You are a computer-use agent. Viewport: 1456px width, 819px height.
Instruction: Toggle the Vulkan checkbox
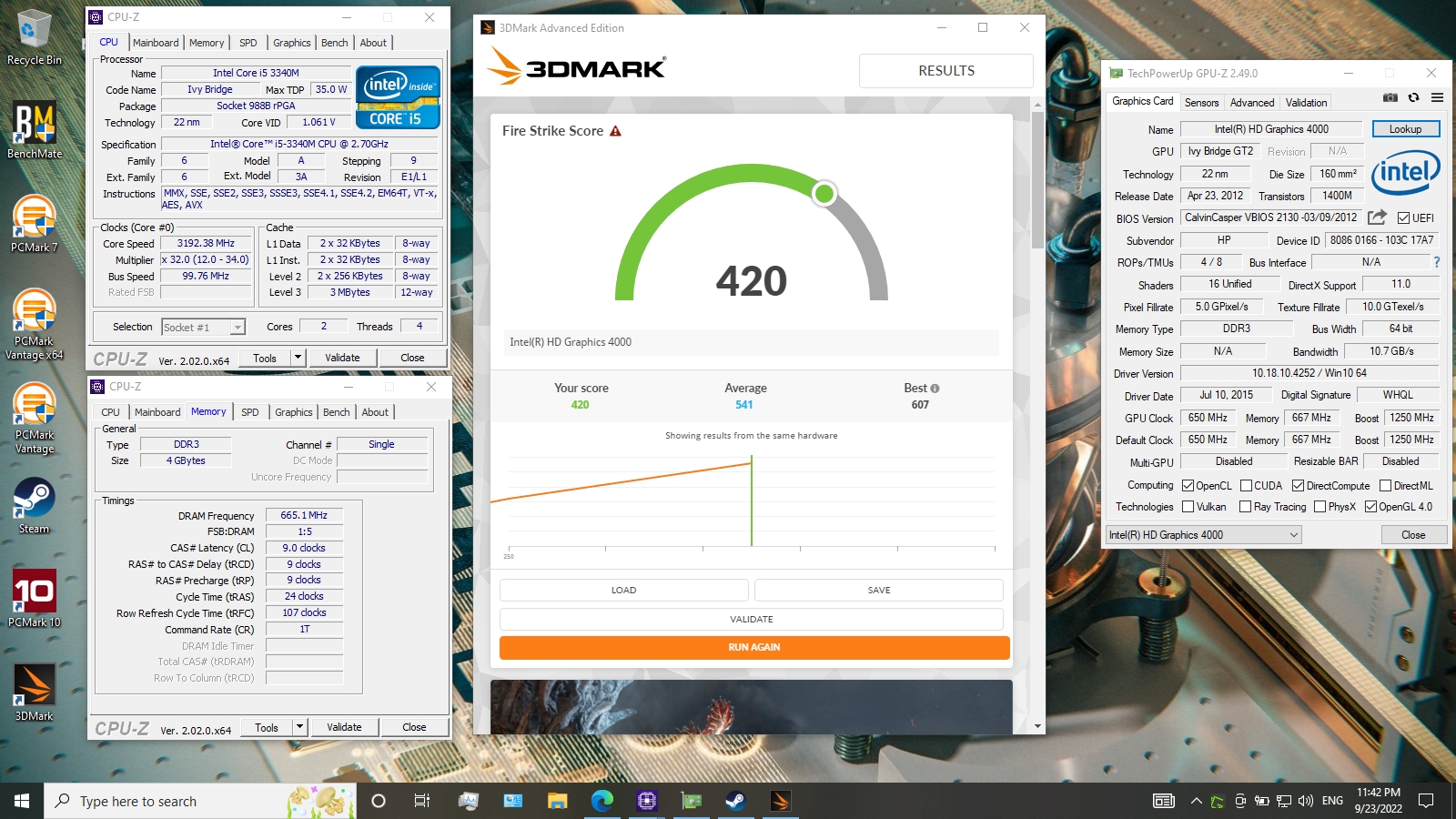tap(1188, 507)
